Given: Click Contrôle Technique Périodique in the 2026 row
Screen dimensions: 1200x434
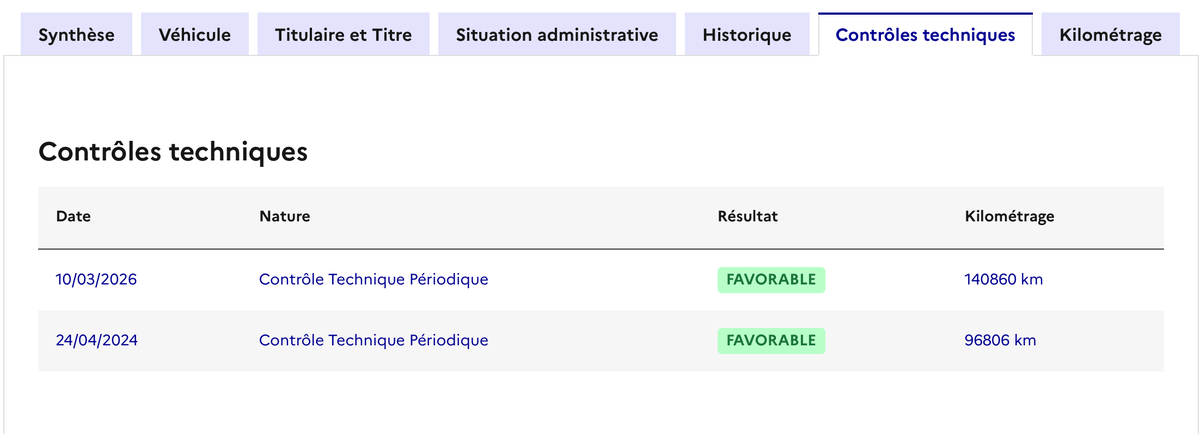Looking at the screenshot, I should click(x=373, y=280).
